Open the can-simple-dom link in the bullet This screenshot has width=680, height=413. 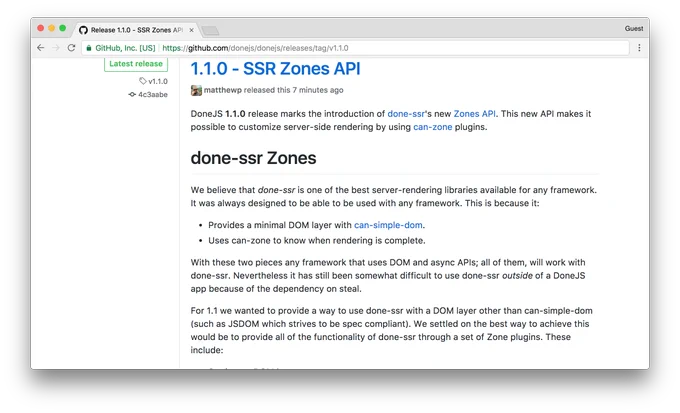point(388,225)
